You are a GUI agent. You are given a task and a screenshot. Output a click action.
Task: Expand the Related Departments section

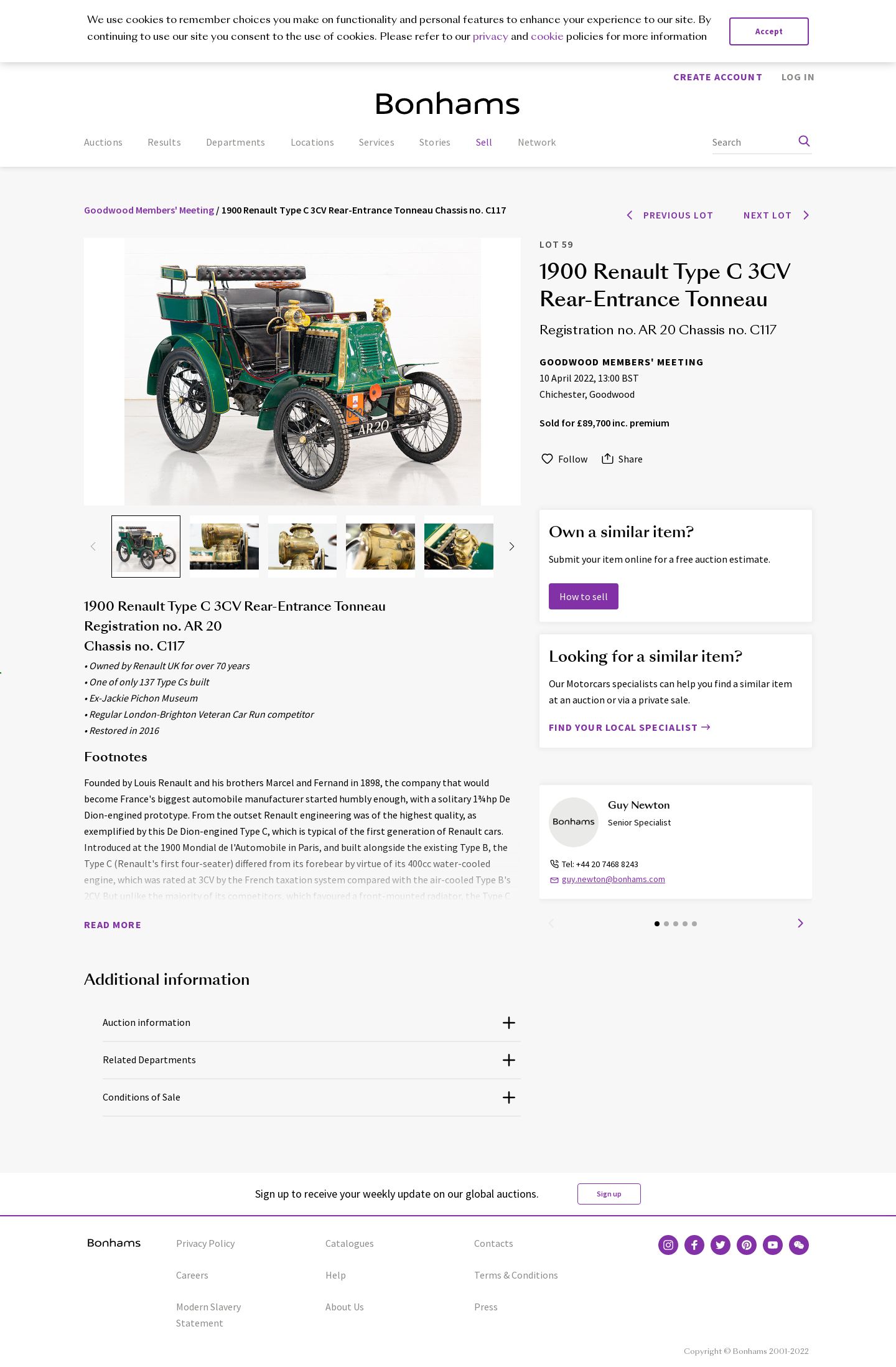click(312, 1060)
